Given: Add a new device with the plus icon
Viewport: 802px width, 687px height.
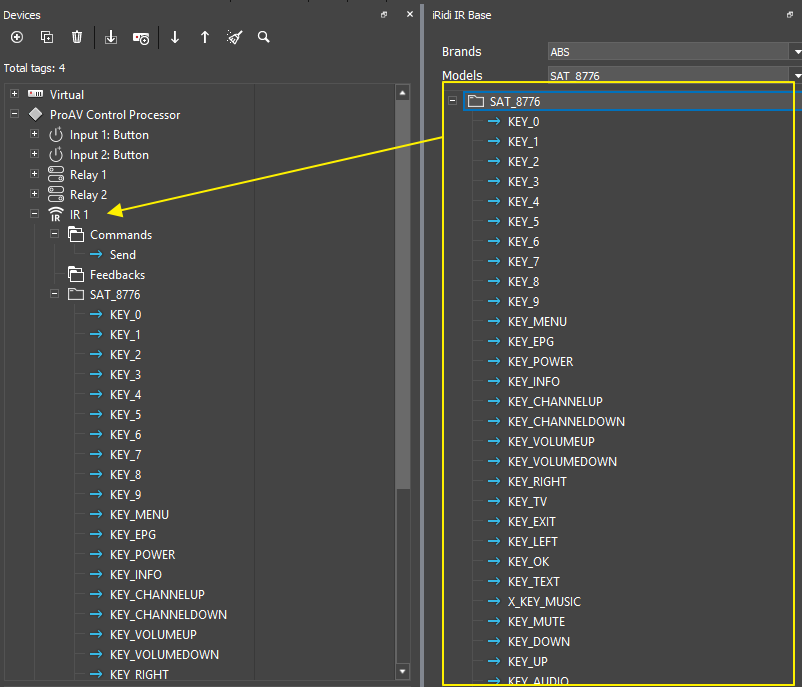Looking at the screenshot, I should [x=16, y=37].
